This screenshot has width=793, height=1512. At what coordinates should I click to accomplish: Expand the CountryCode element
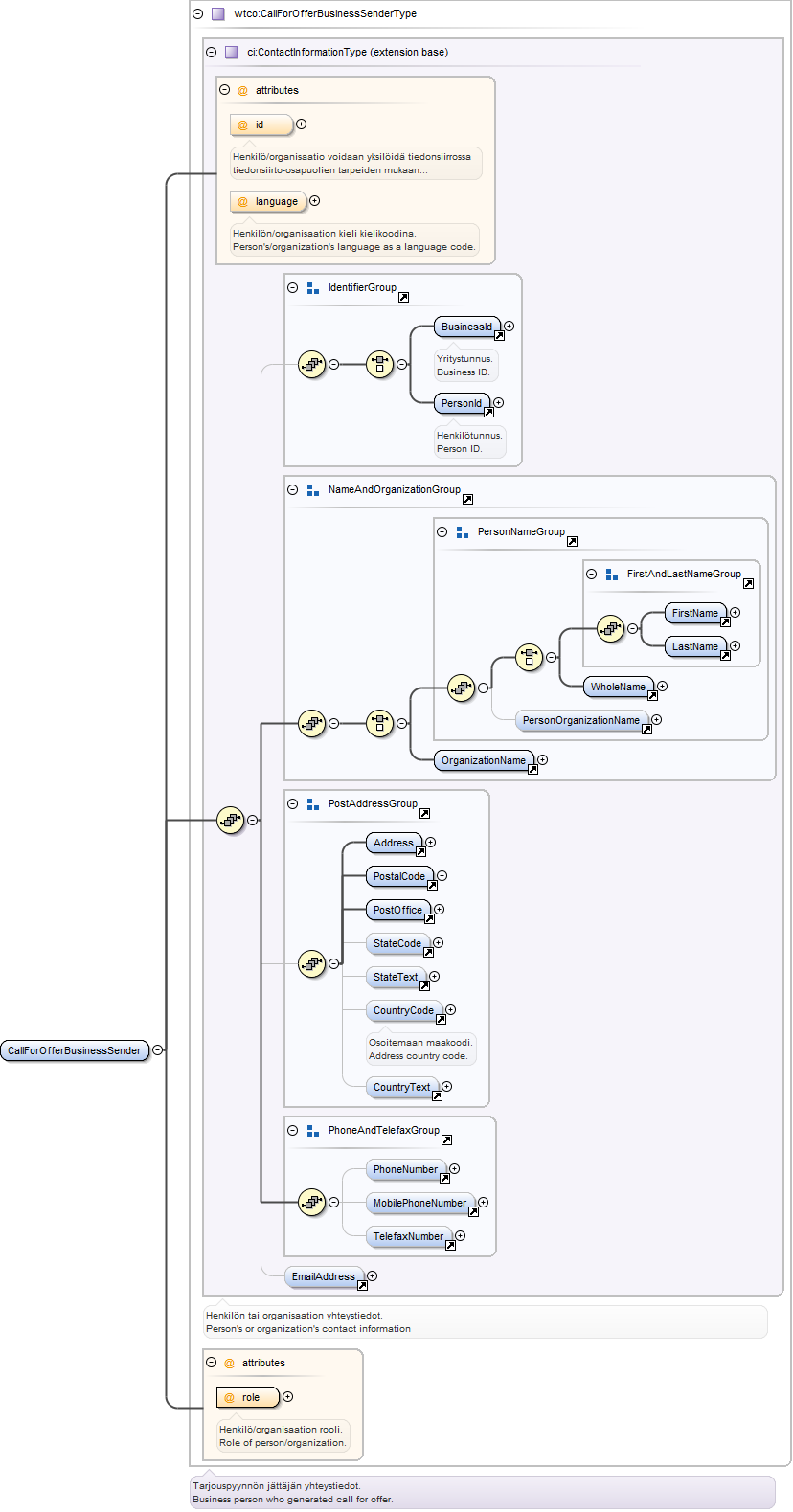pos(451,1010)
